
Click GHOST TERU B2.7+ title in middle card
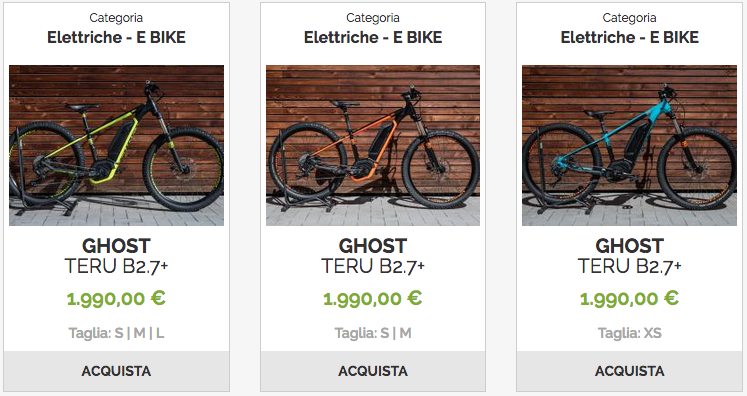pyautogui.click(x=373, y=256)
